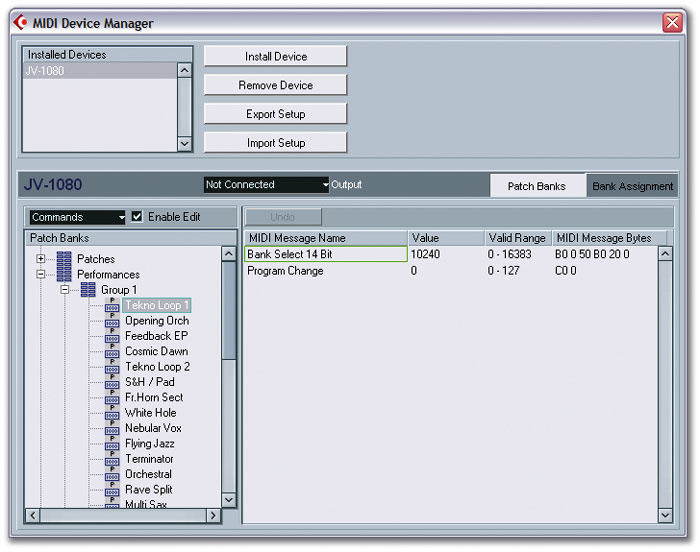Click message table scroll up arrow

point(665,254)
